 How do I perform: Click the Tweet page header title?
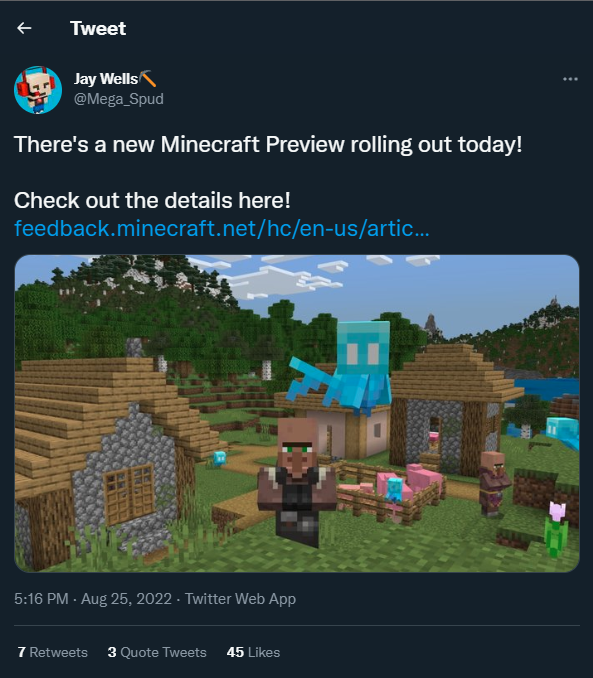[98, 29]
